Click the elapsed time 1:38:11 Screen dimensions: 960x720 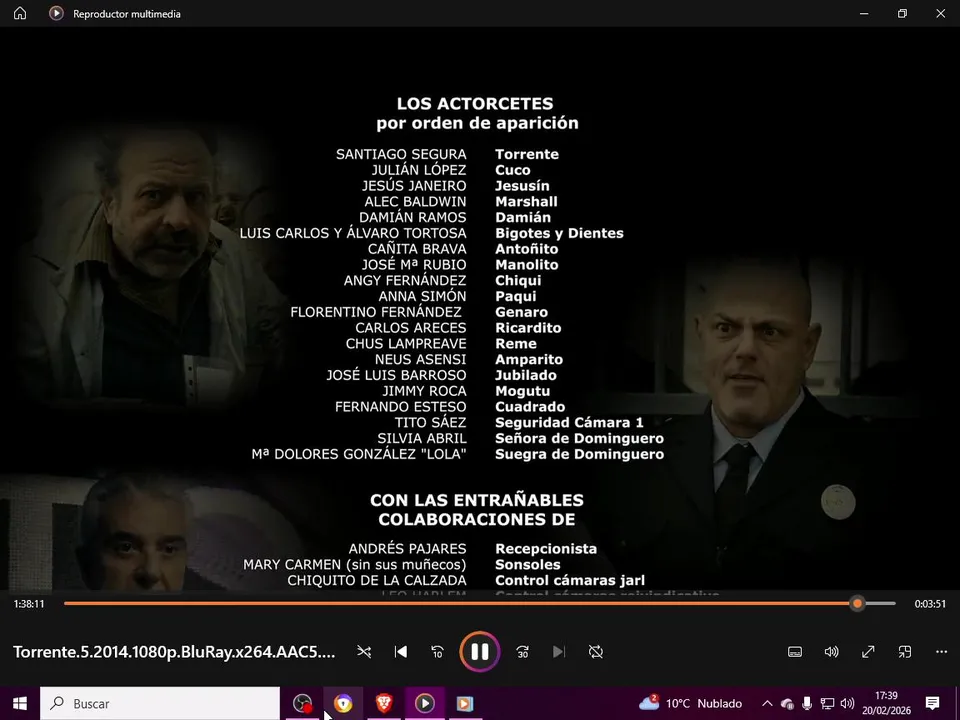click(x=29, y=604)
